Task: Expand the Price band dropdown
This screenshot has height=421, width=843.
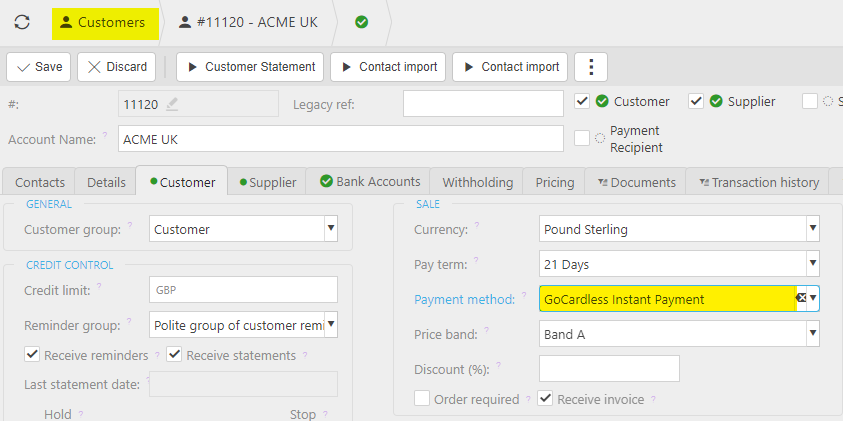Action: [811, 334]
